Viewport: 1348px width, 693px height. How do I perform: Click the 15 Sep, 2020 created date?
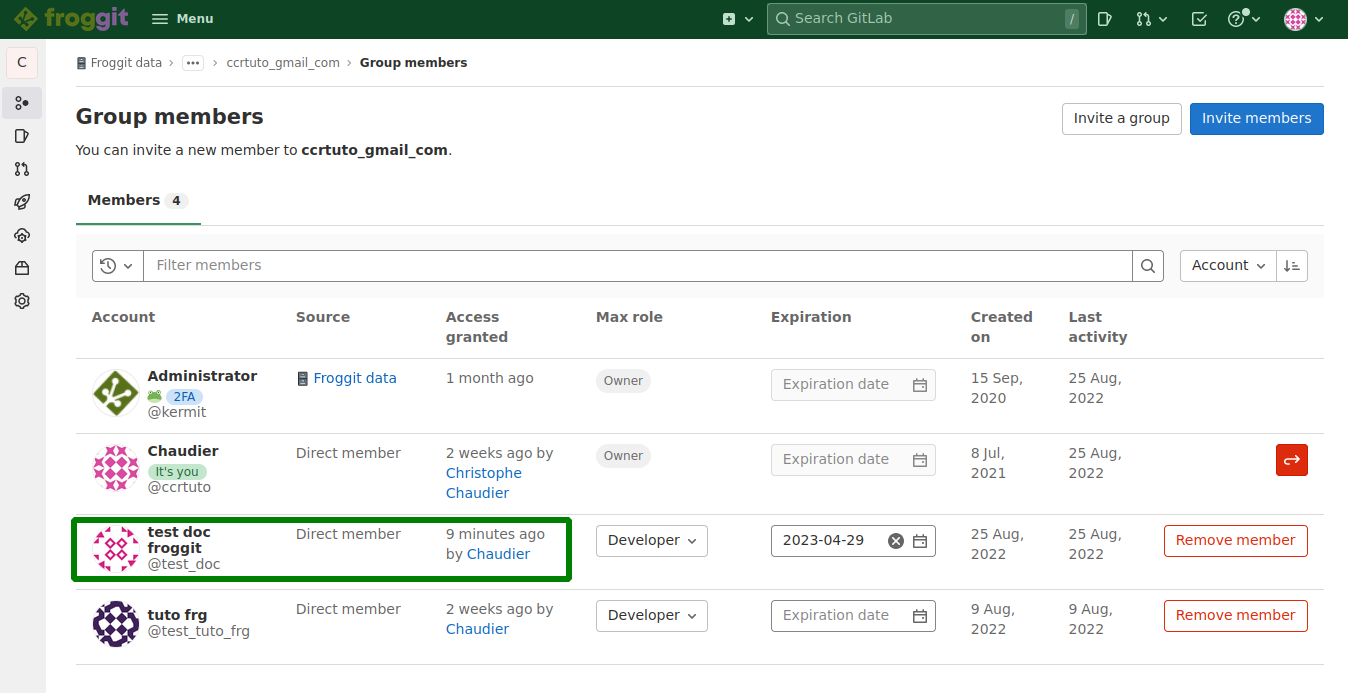[997, 389]
